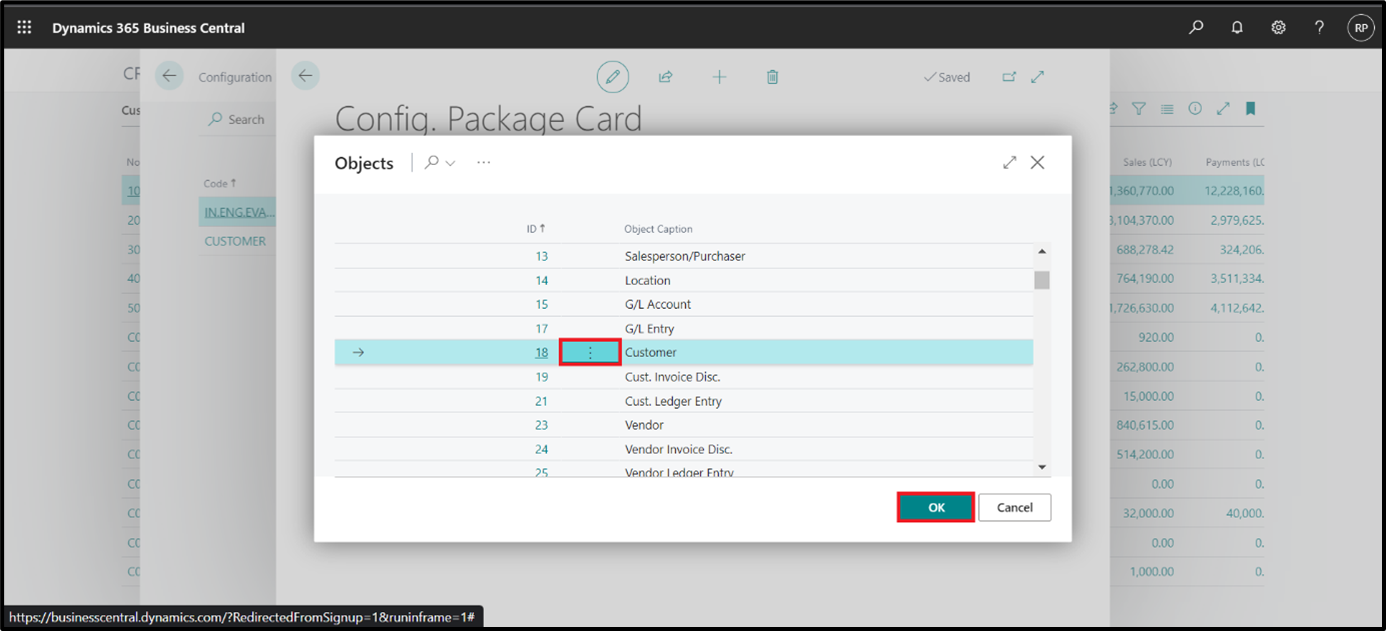Open info factbox icon in customer list
The width and height of the screenshot is (1386, 631).
click(x=1195, y=109)
